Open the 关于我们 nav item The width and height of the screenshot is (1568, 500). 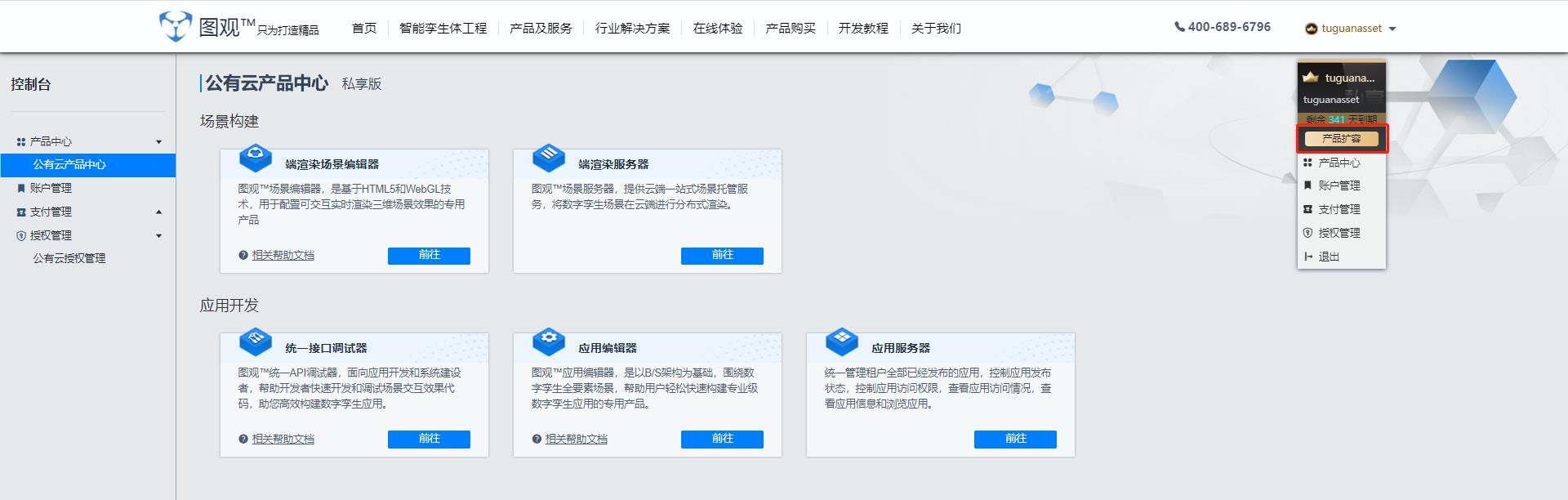point(936,29)
